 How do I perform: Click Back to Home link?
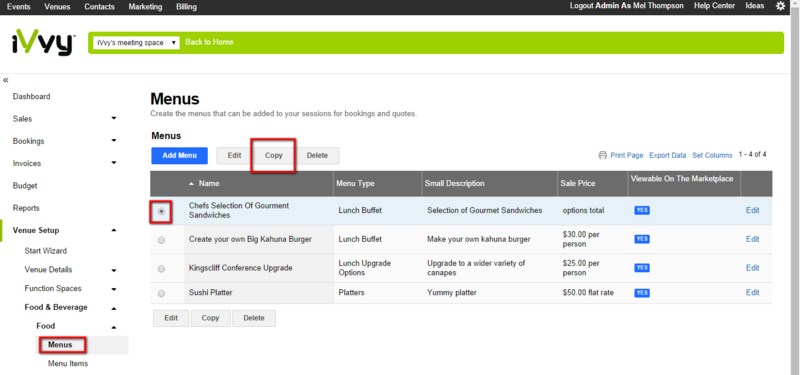tap(209, 42)
